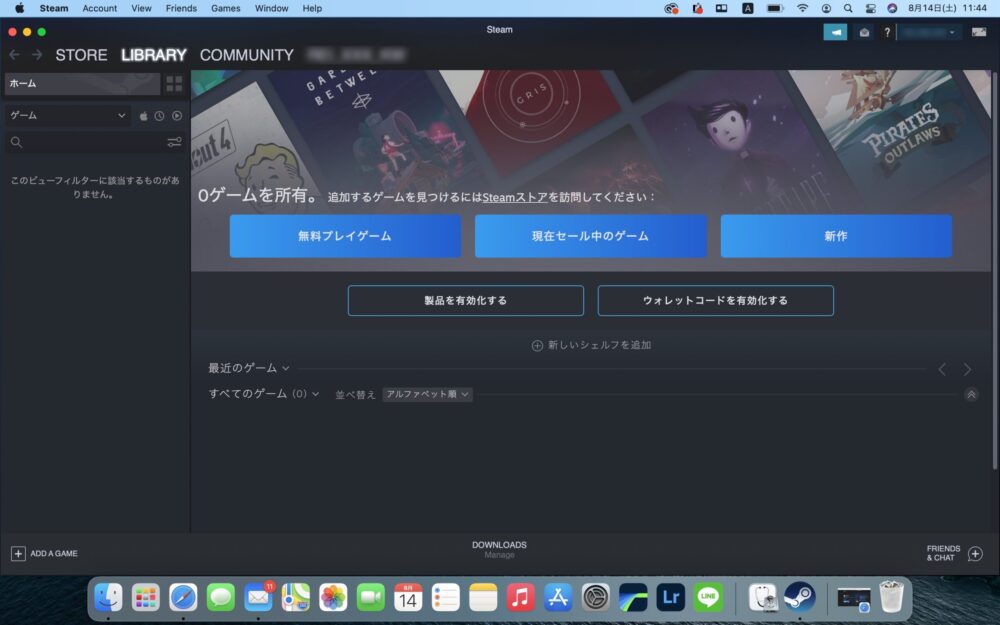Click the library search magnifier icon

coord(17,142)
